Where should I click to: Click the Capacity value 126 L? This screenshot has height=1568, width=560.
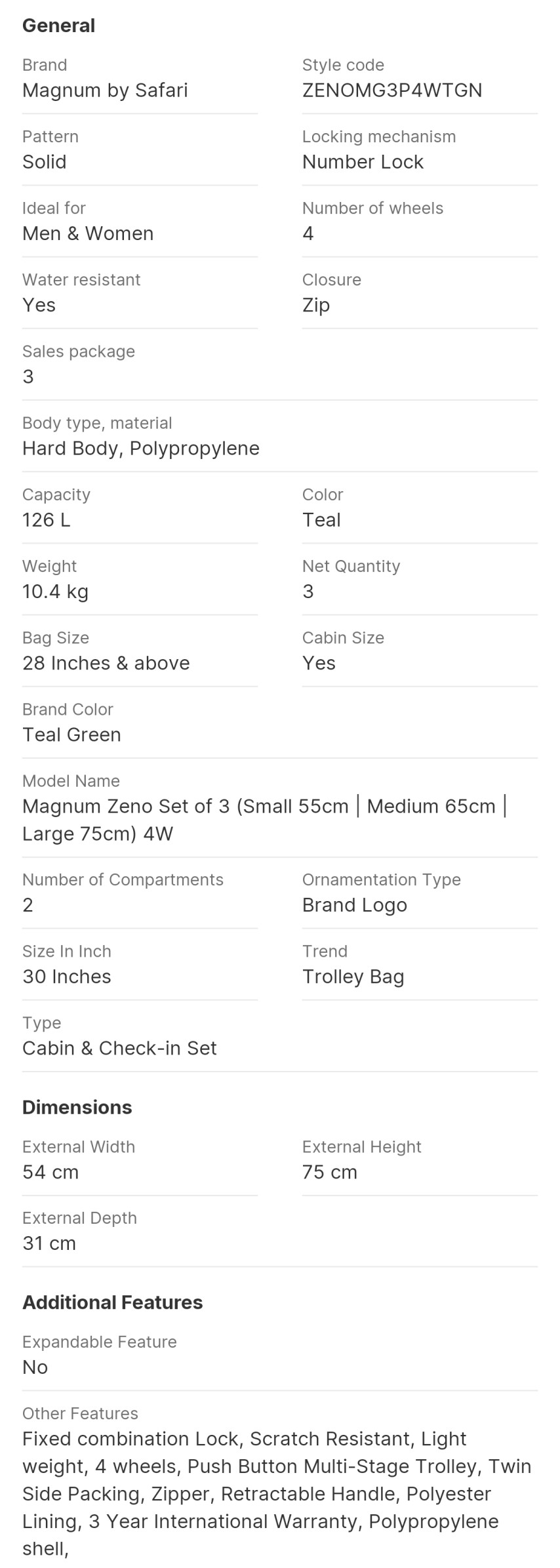(x=46, y=519)
